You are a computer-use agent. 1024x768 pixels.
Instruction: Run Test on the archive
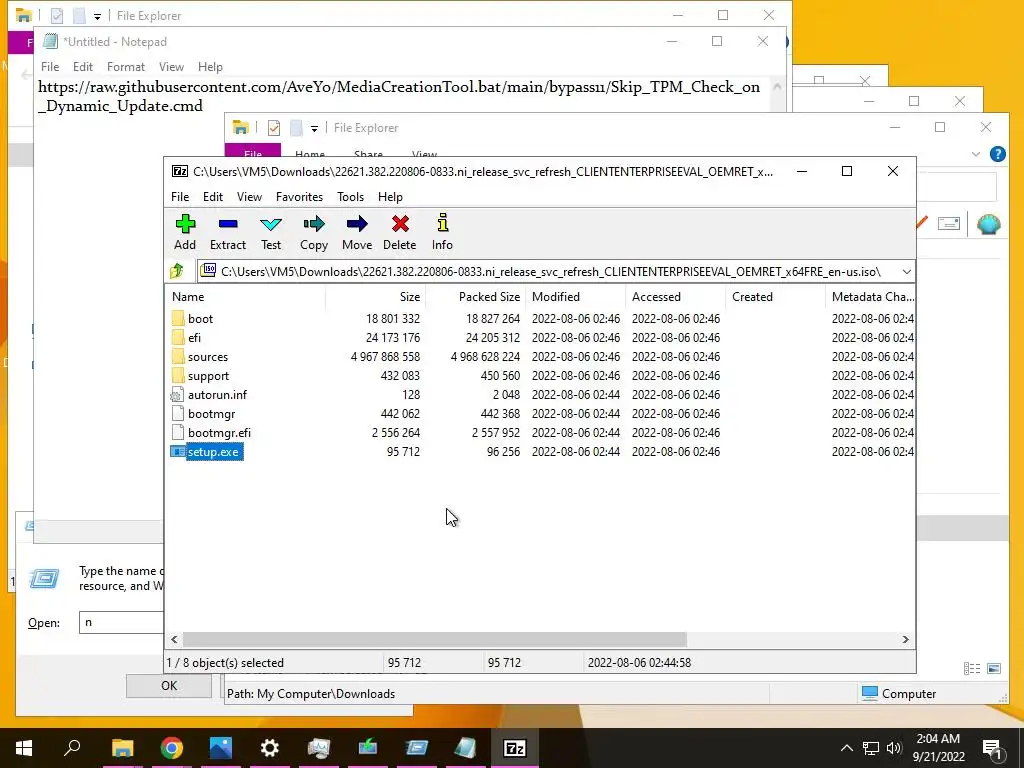[270, 232]
